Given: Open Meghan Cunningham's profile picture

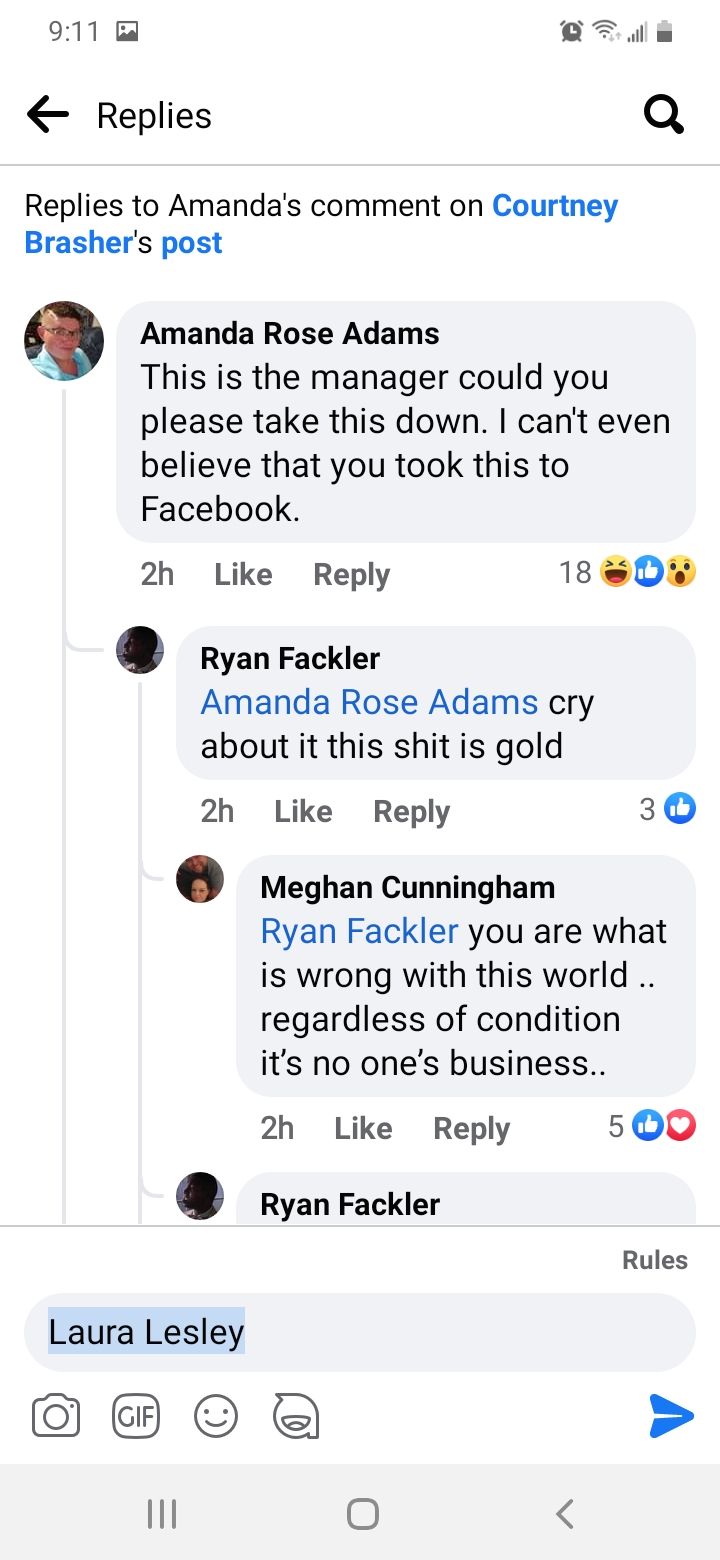Looking at the screenshot, I should click(200, 880).
